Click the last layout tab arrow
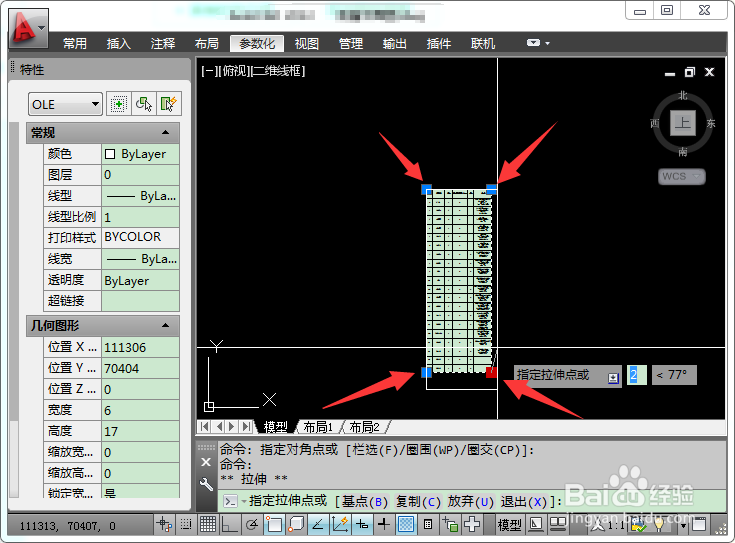 (x=246, y=427)
